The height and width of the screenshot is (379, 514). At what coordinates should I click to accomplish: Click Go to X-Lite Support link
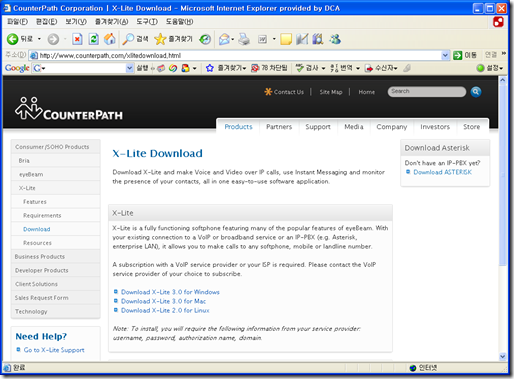[54, 350]
